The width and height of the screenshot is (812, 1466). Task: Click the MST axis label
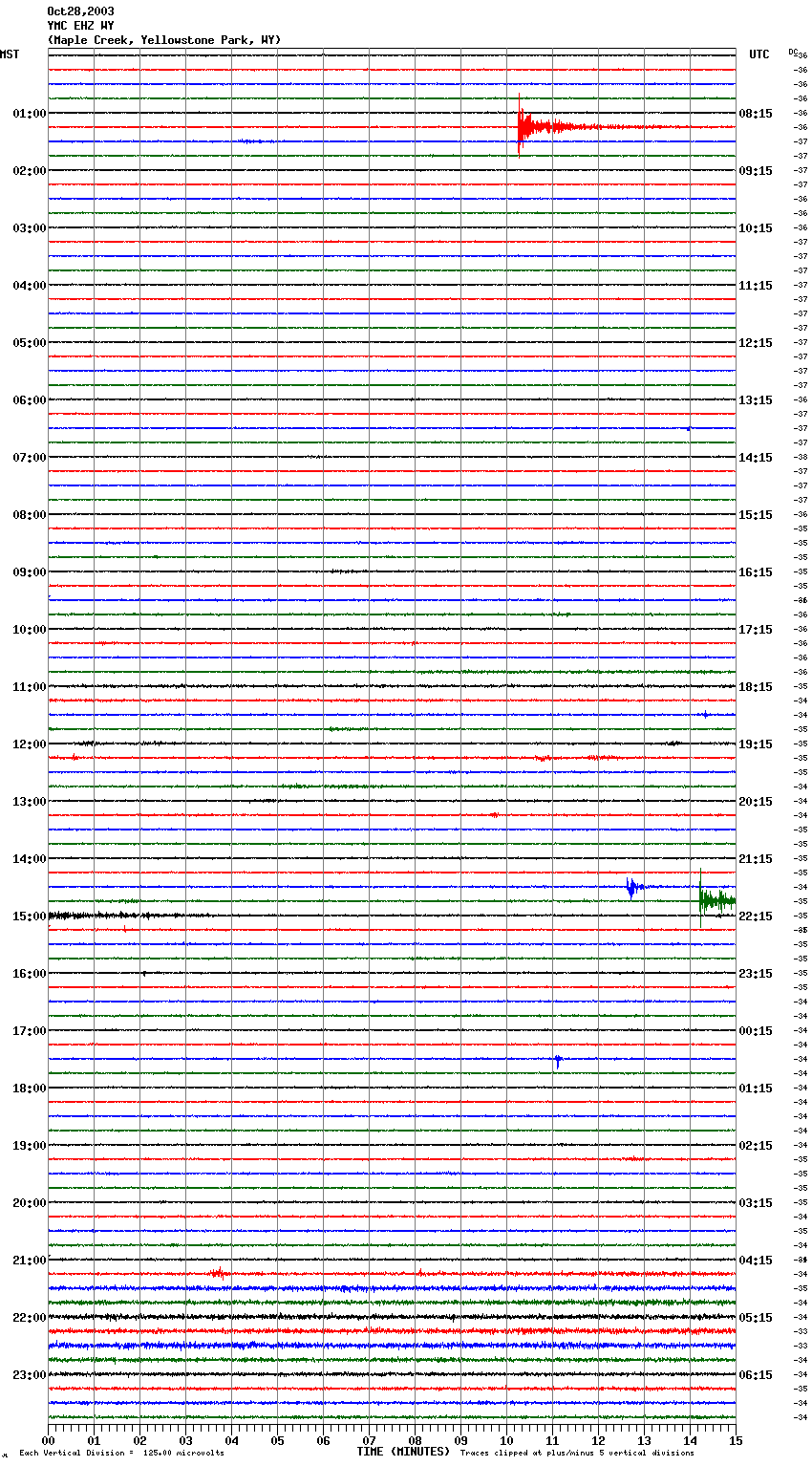tap(10, 54)
